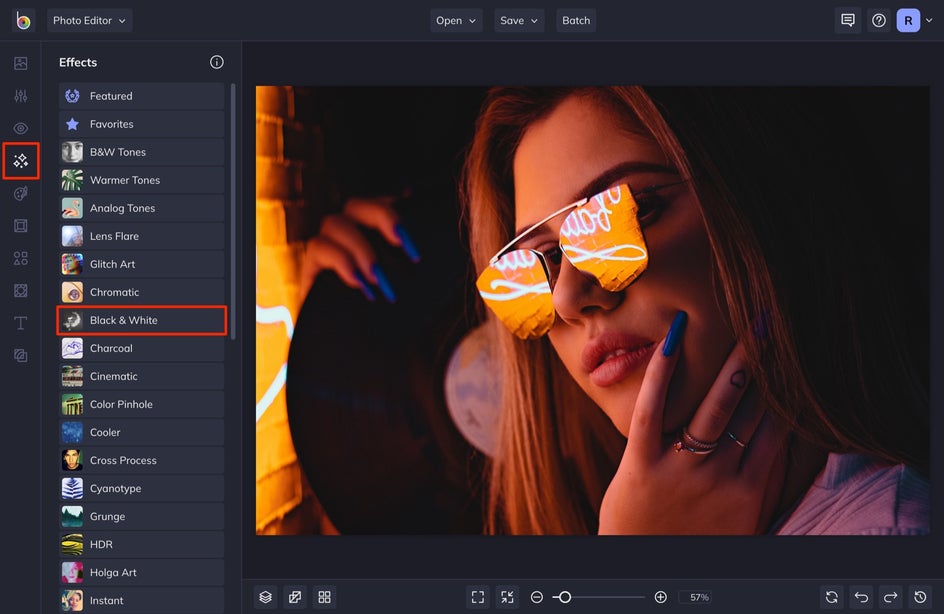Open the Holga Art category

pos(141,572)
